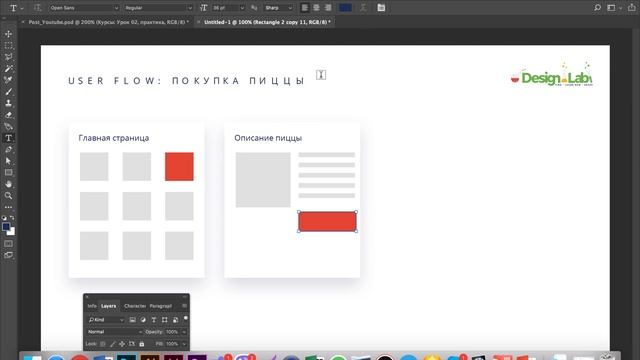Toggle text orientation in options bar
The image size is (640, 360).
(x=38, y=8)
